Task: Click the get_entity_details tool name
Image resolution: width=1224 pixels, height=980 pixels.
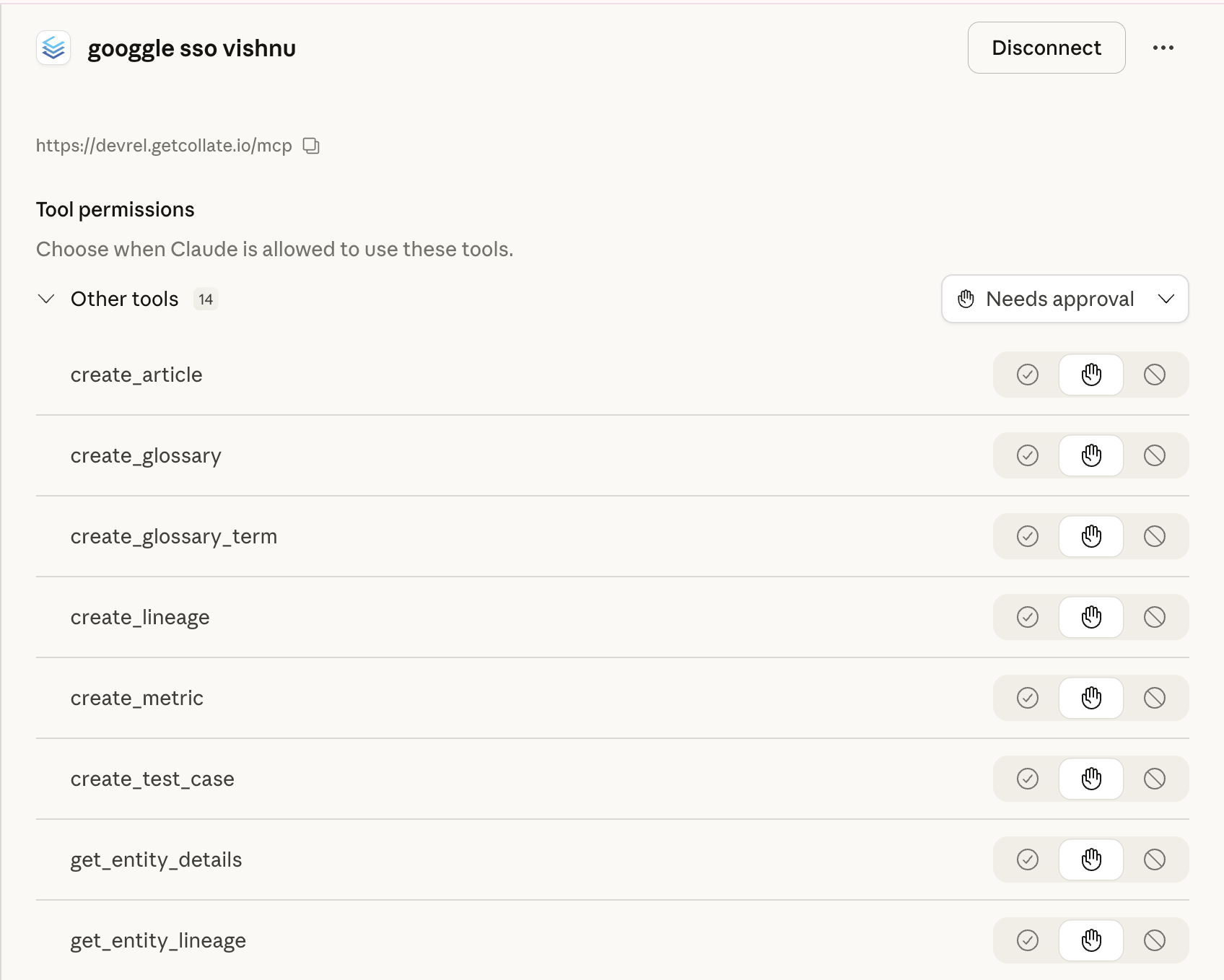Action: point(156,860)
